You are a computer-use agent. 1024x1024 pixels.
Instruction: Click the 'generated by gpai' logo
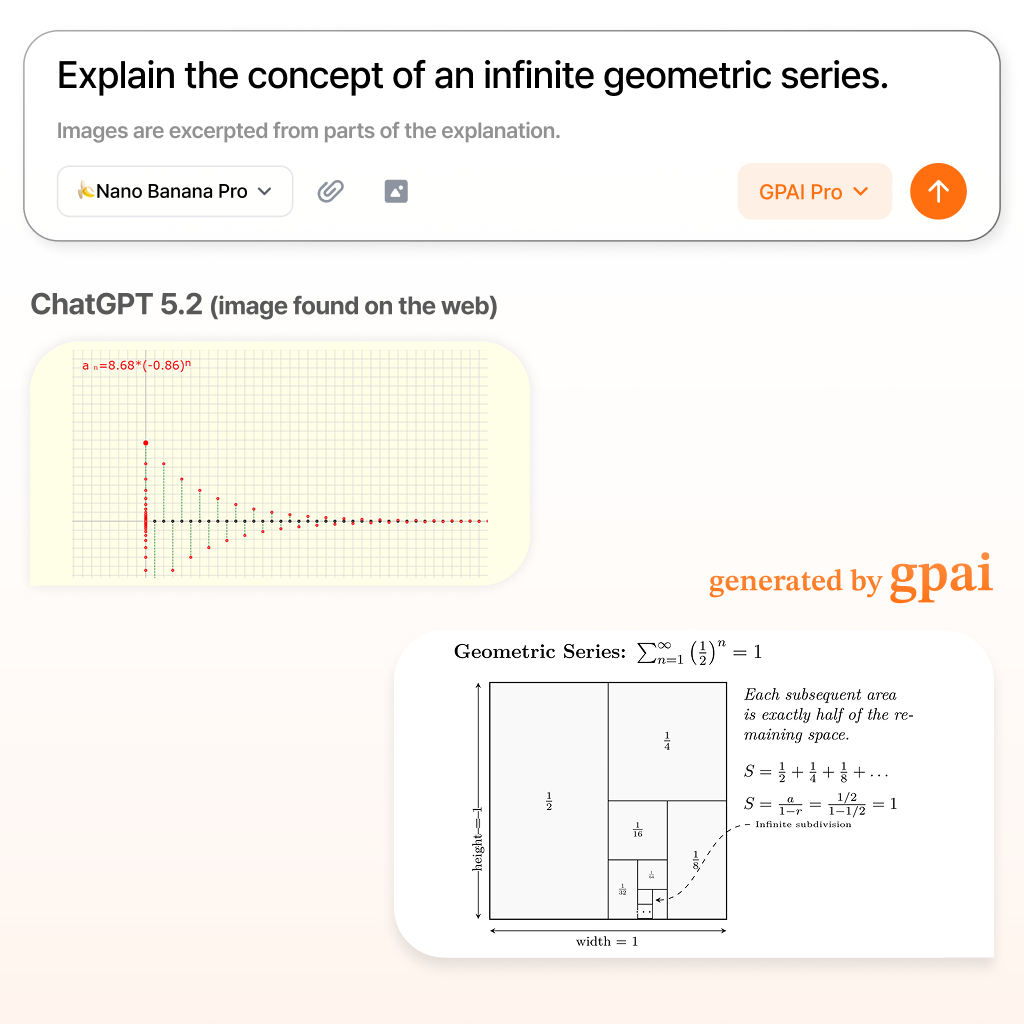tap(850, 577)
